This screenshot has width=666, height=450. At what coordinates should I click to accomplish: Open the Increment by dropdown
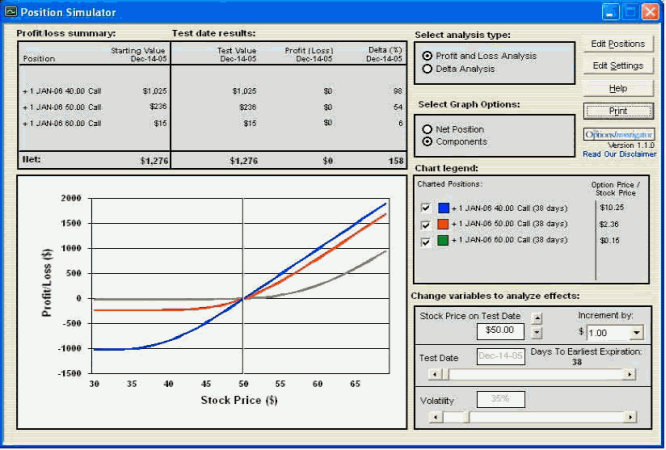(636, 332)
